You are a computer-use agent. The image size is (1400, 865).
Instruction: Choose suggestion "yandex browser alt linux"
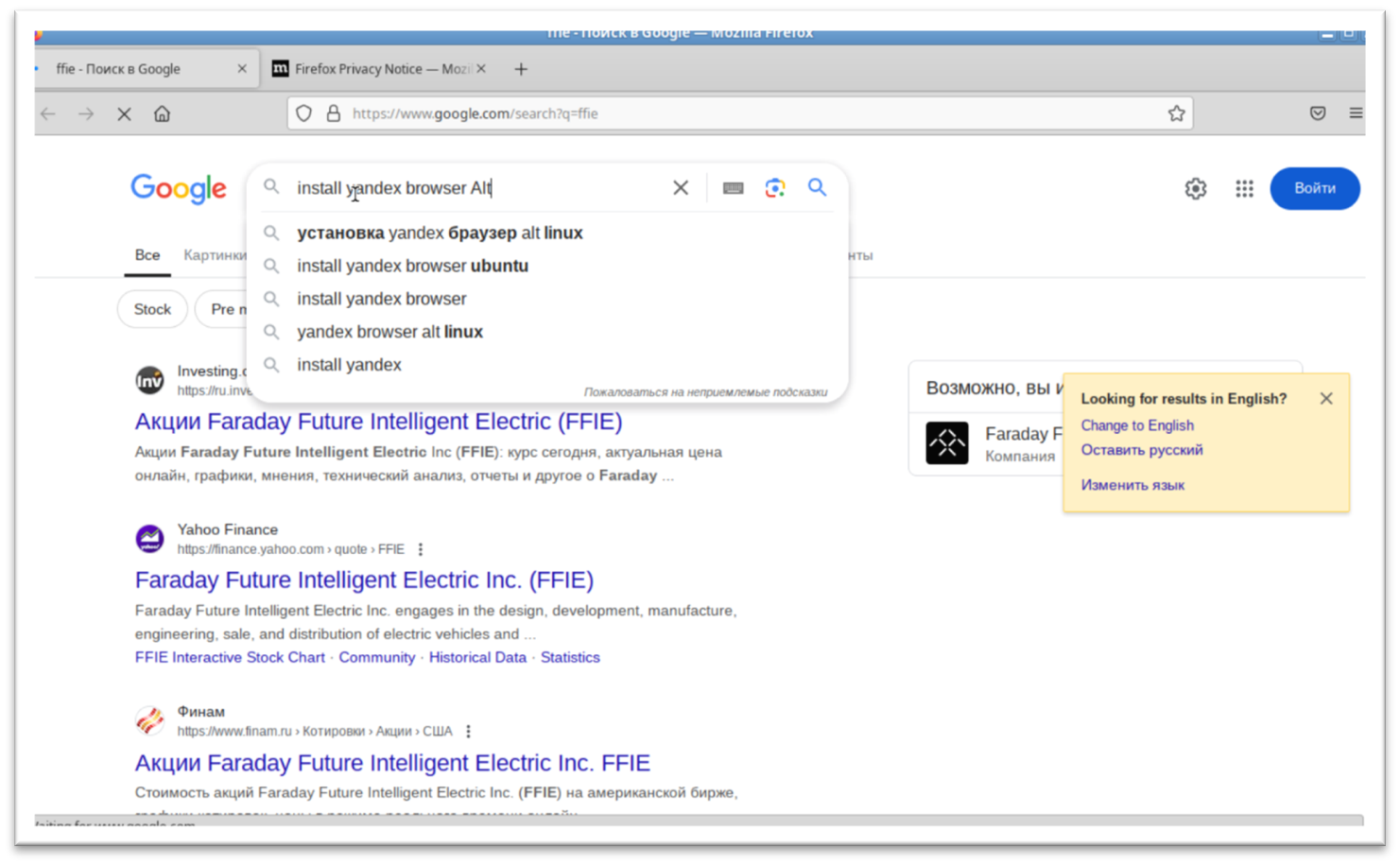point(389,332)
